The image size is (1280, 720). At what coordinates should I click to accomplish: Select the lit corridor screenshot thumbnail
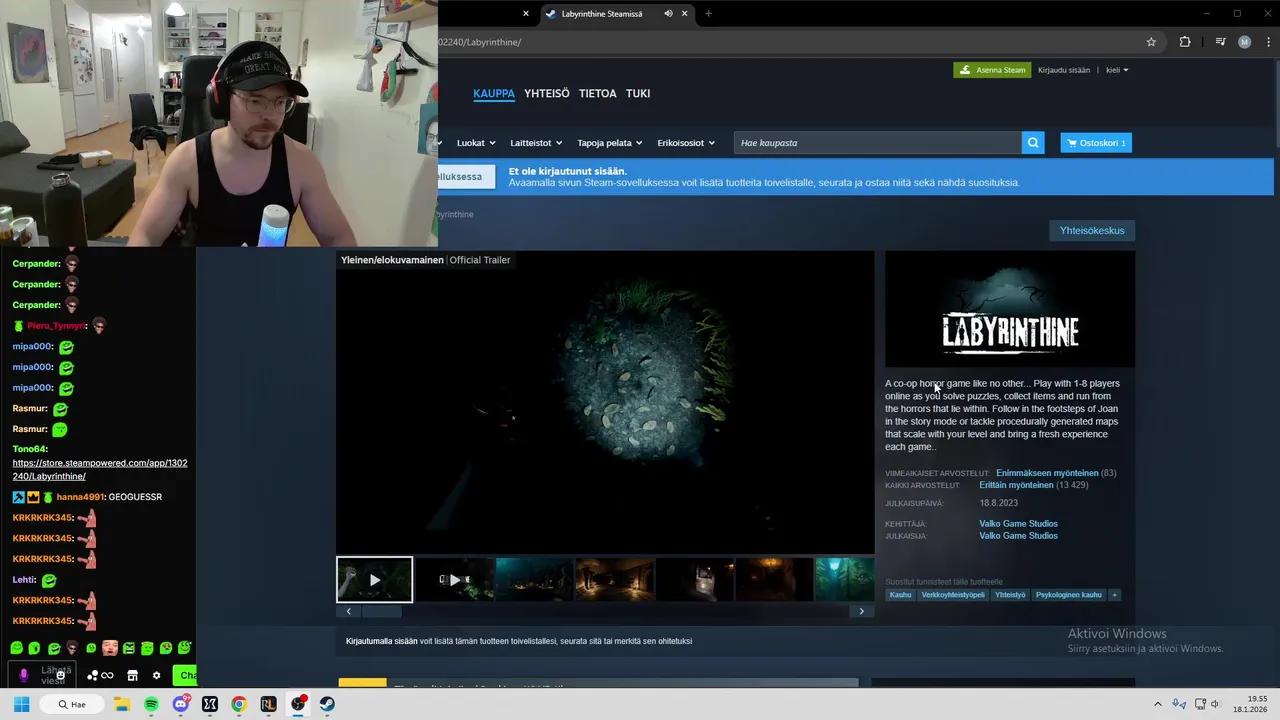[x=614, y=580]
